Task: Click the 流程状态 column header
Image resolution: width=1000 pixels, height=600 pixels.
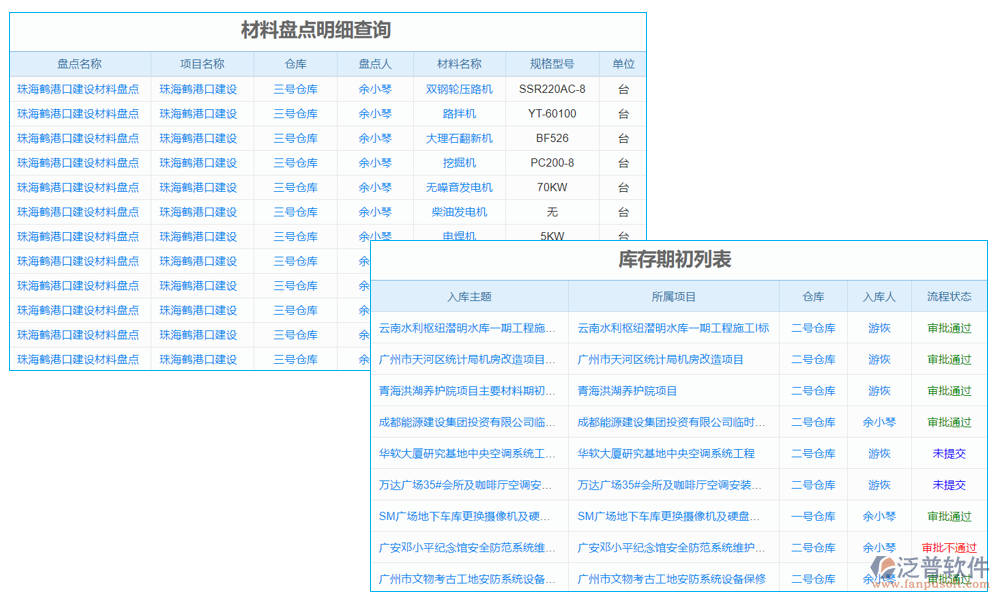Action: pyautogui.click(x=948, y=296)
